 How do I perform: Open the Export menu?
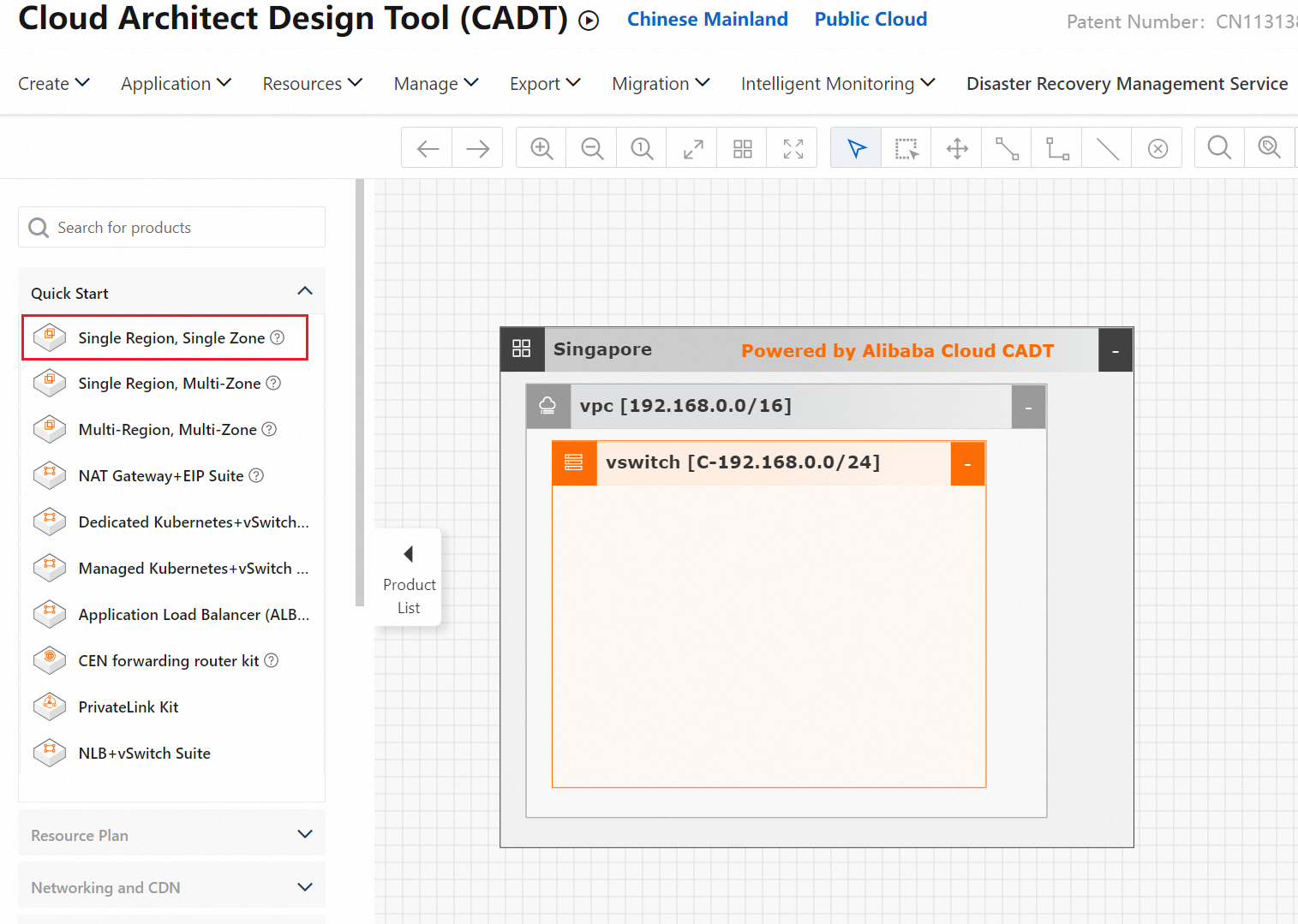pyautogui.click(x=546, y=84)
